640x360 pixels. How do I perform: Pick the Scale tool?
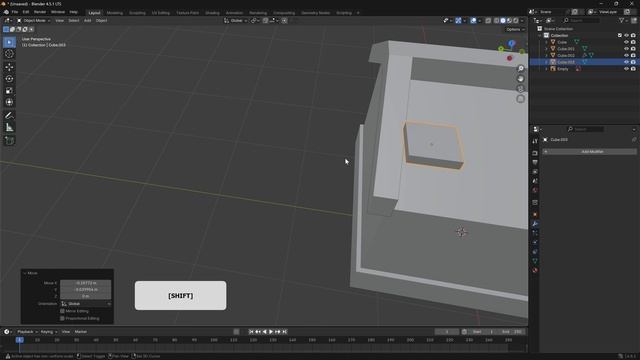[x=9, y=91]
